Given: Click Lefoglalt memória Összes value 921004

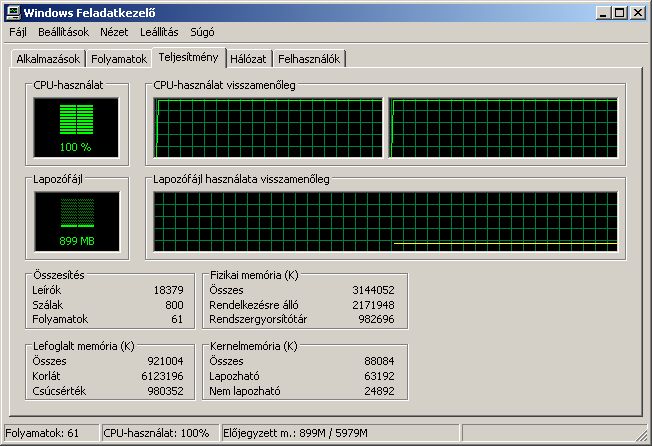Looking at the screenshot, I should pos(165,361).
